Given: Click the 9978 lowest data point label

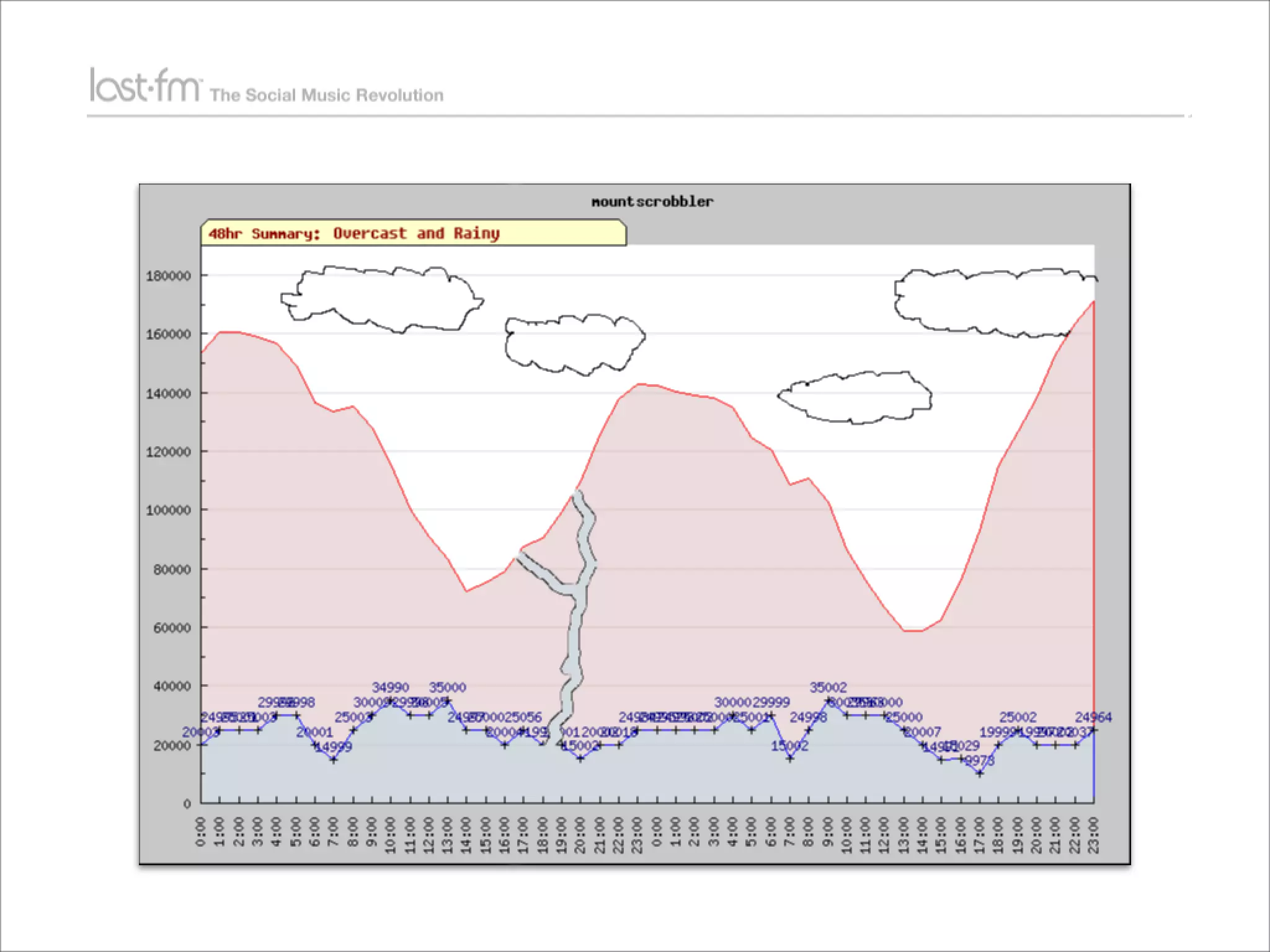Looking at the screenshot, I should click(980, 760).
